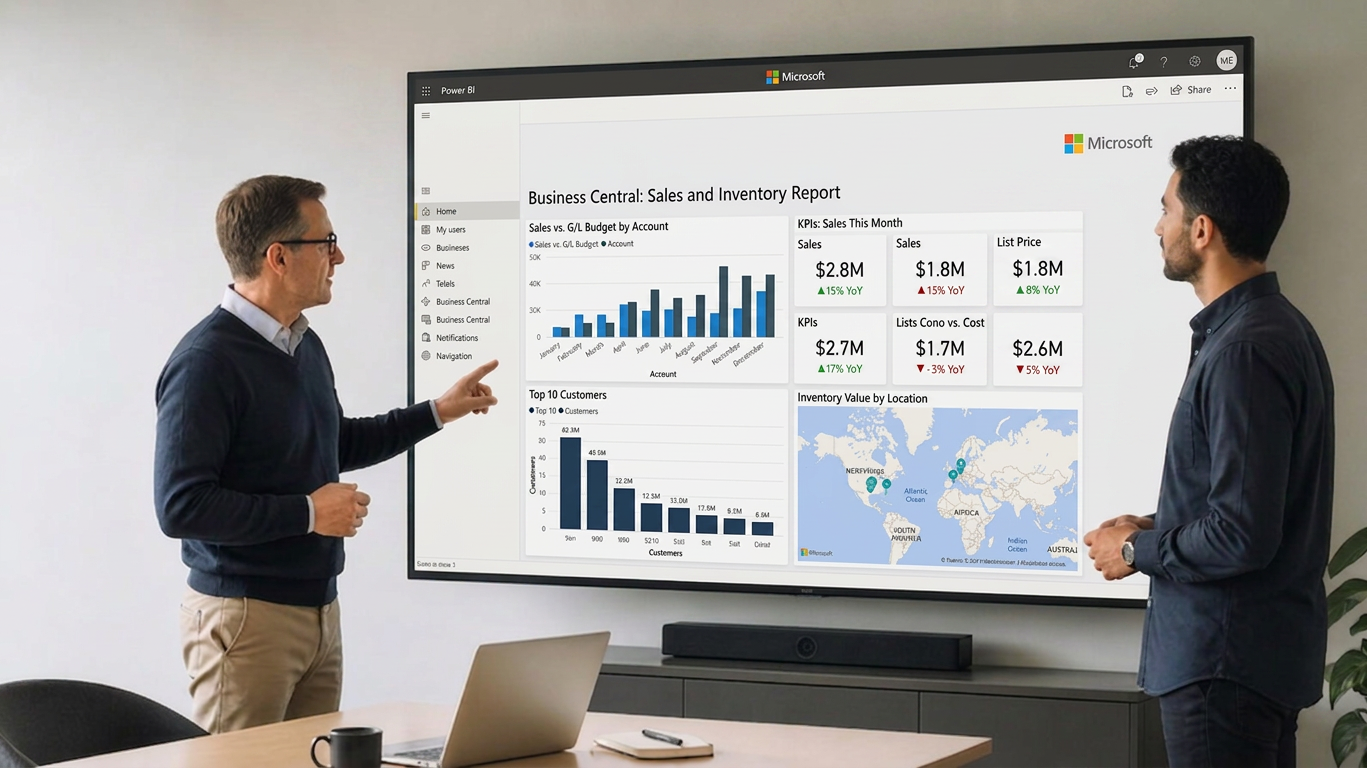Image resolution: width=1367 pixels, height=768 pixels.
Task: Click the red 5% YoY indicator
Action: 1037,370
